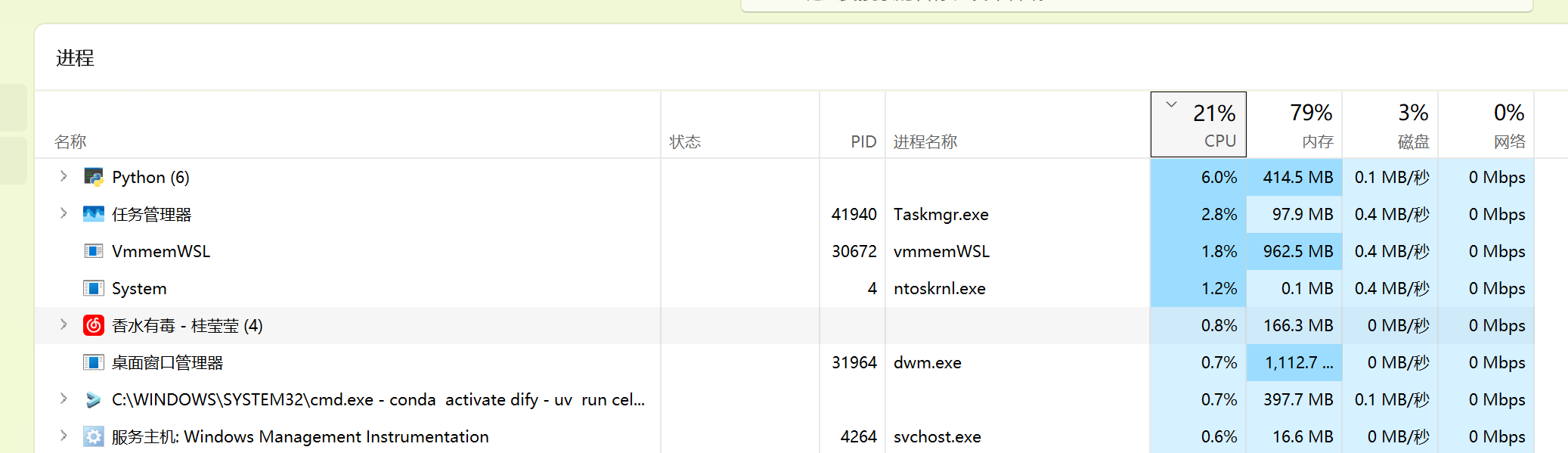Select 服务主机: Windows Management Instrumentation text

300,436
